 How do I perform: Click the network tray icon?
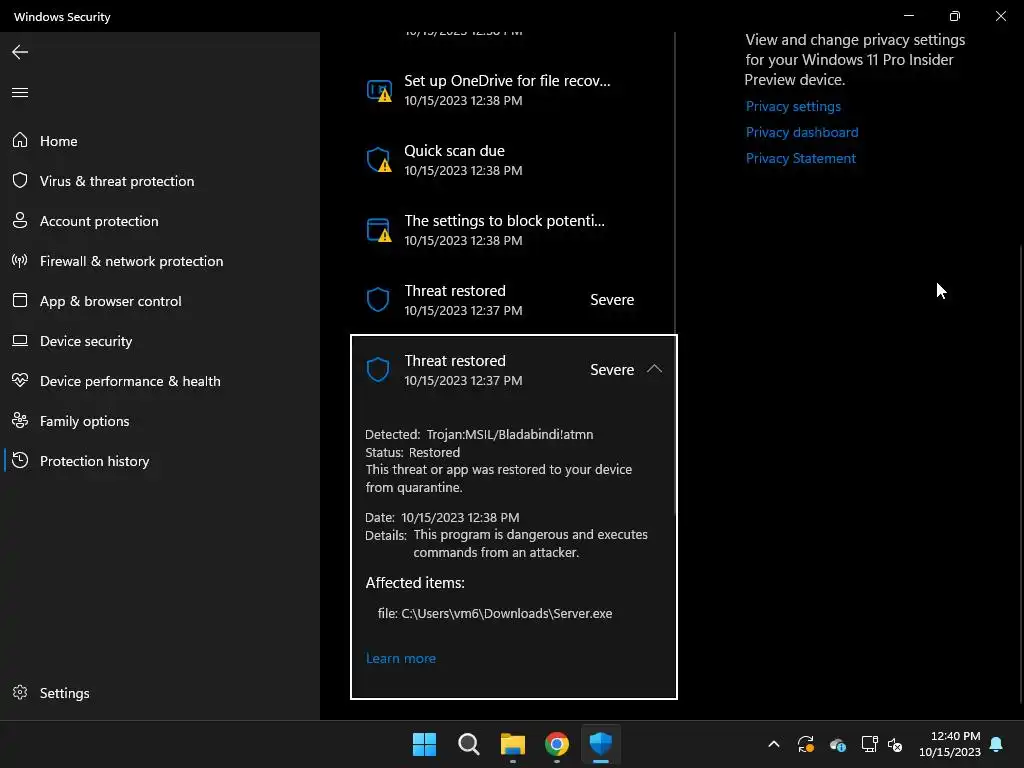tap(869, 744)
